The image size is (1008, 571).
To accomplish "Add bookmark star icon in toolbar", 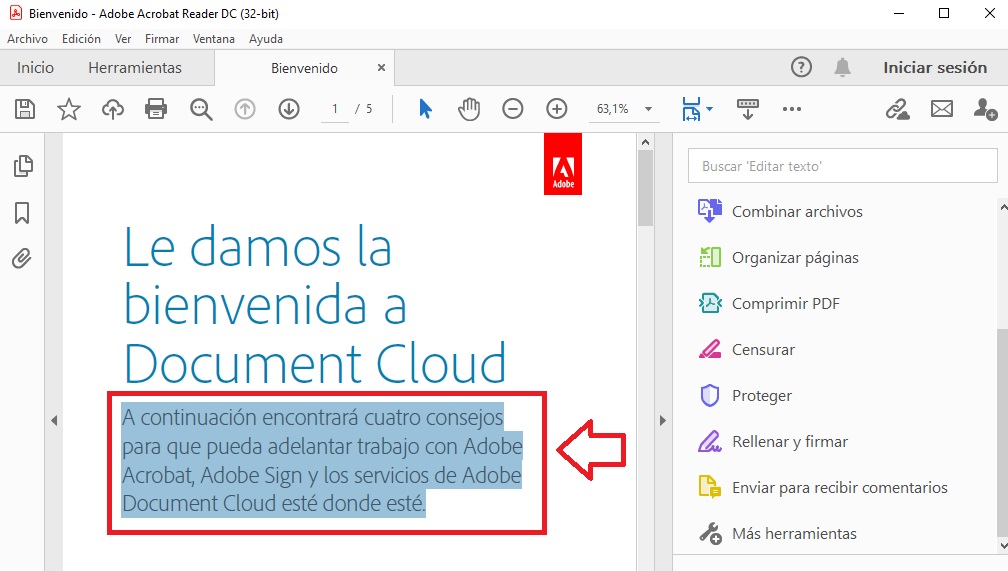I will pyautogui.click(x=68, y=109).
